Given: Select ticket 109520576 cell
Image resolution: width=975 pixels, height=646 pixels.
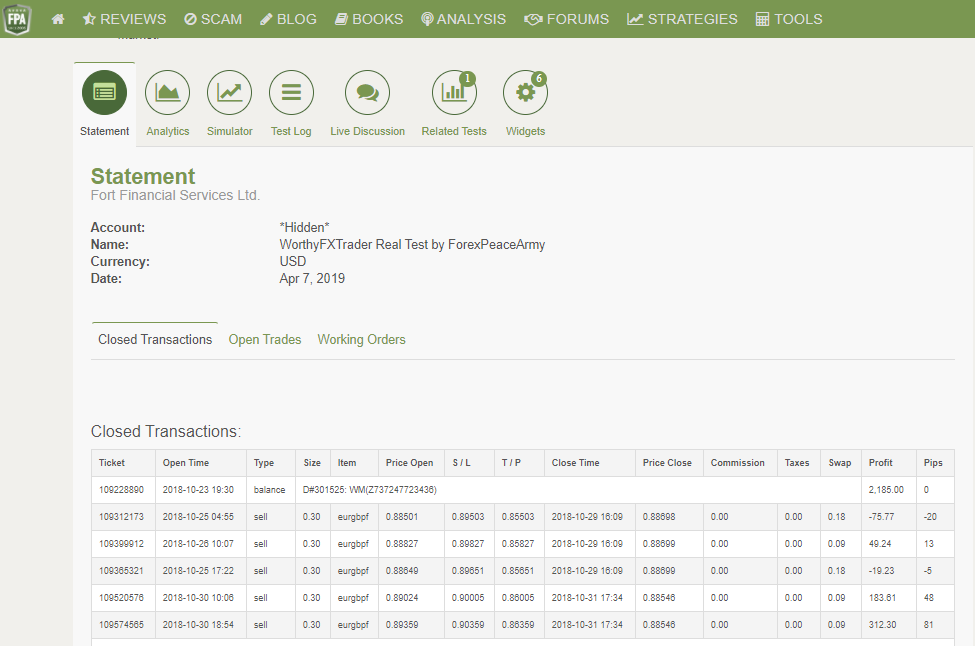Looking at the screenshot, I should [121, 598].
